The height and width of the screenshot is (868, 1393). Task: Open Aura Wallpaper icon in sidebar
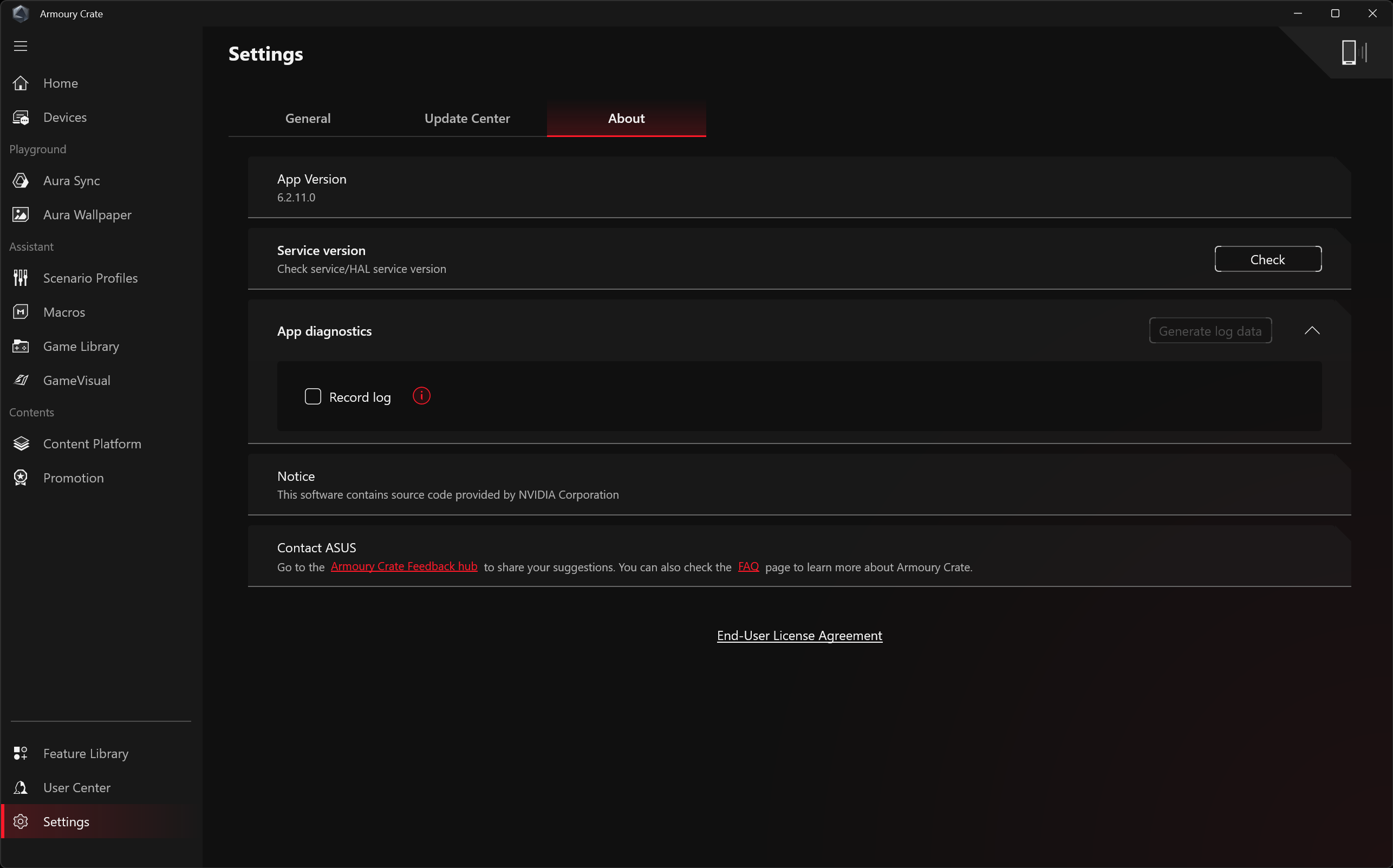click(21, 215)
